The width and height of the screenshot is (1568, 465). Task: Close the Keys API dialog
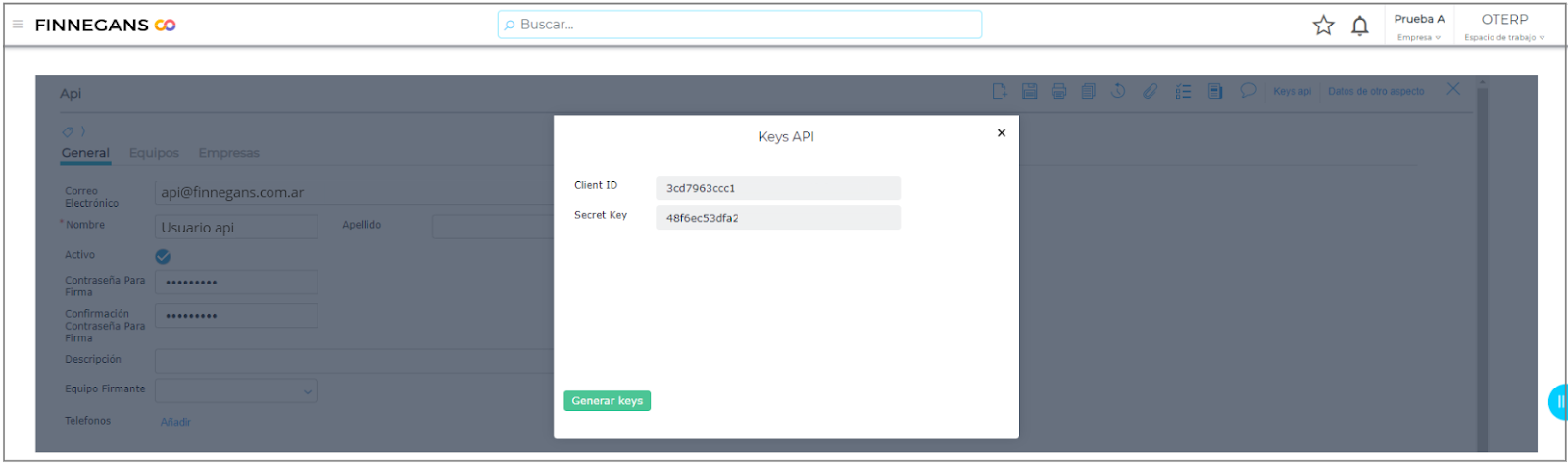pyautogui.click(x=1001, y=132)
